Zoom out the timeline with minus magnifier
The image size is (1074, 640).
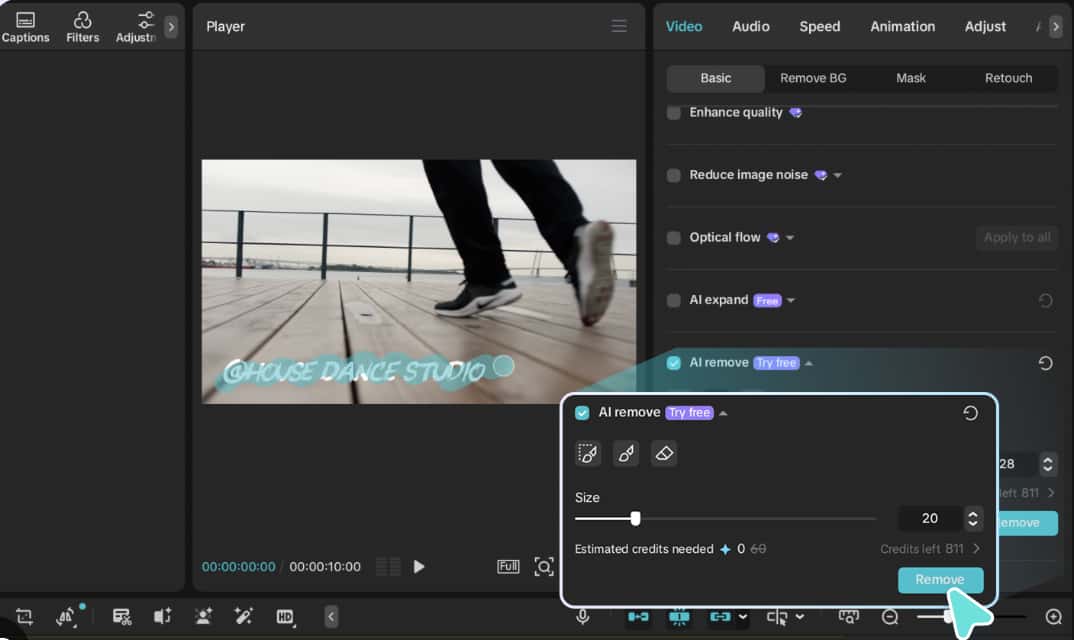click(890, 617)
